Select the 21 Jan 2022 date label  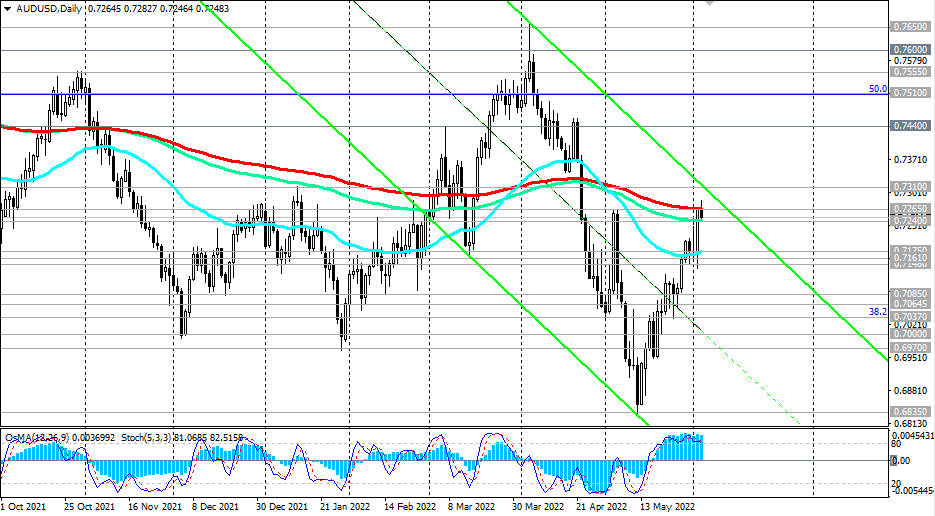click(344, 507)
